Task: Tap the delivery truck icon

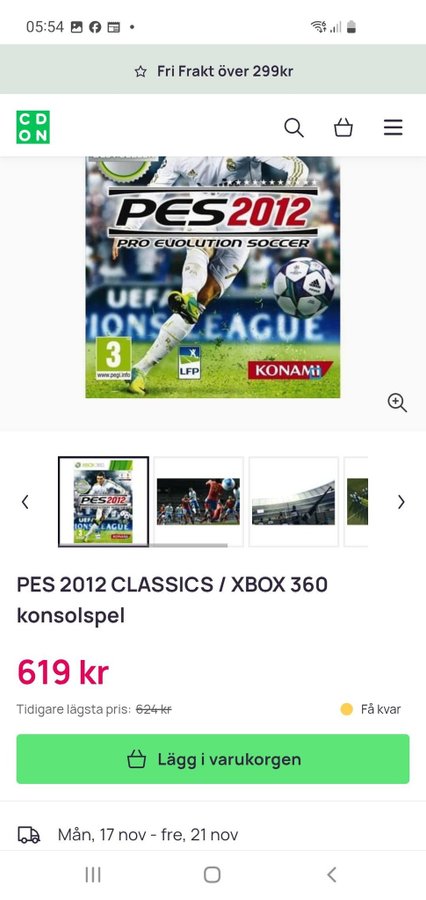Action: [29, 835]
